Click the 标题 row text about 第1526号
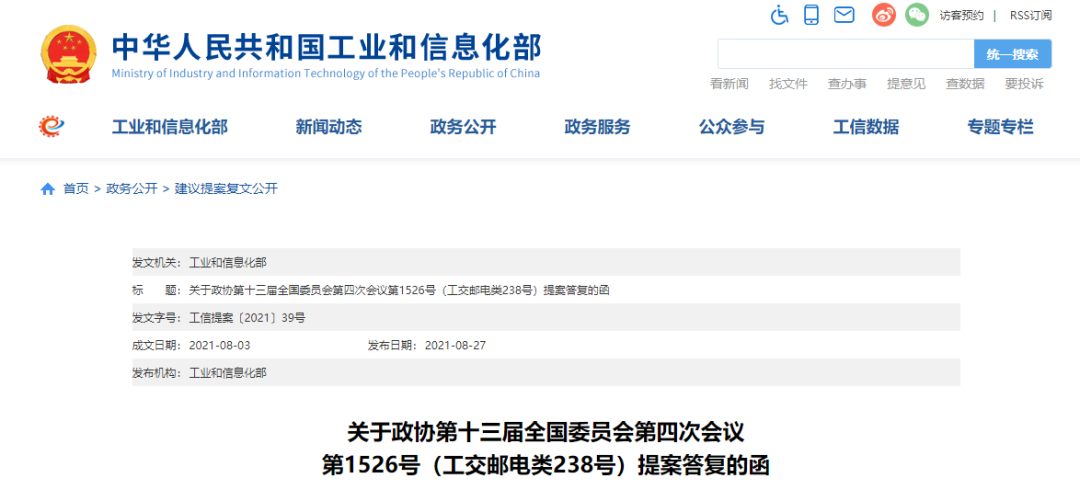 399,290
